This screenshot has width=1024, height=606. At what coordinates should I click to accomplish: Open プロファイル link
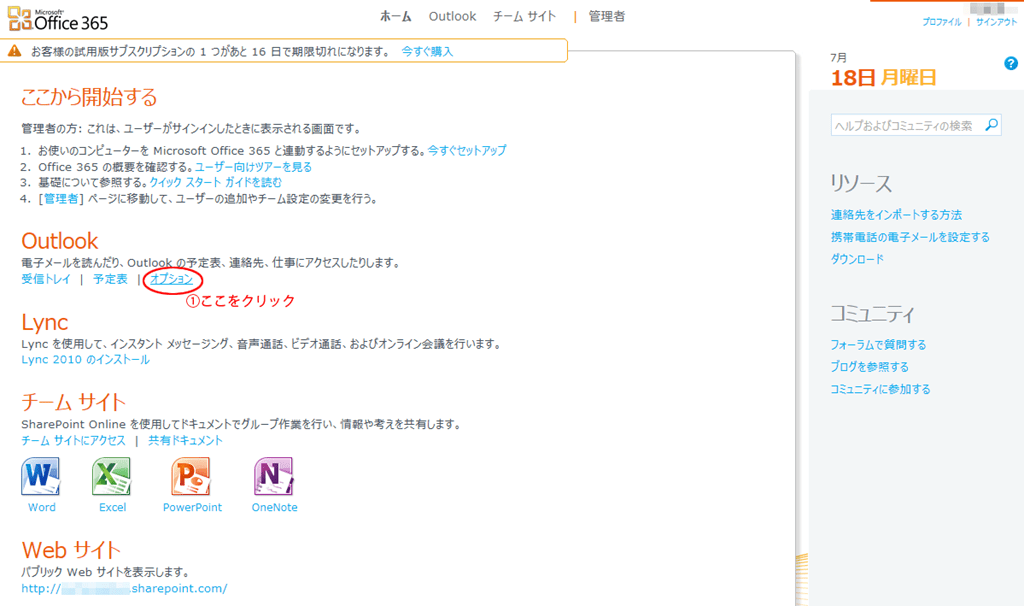942,22
